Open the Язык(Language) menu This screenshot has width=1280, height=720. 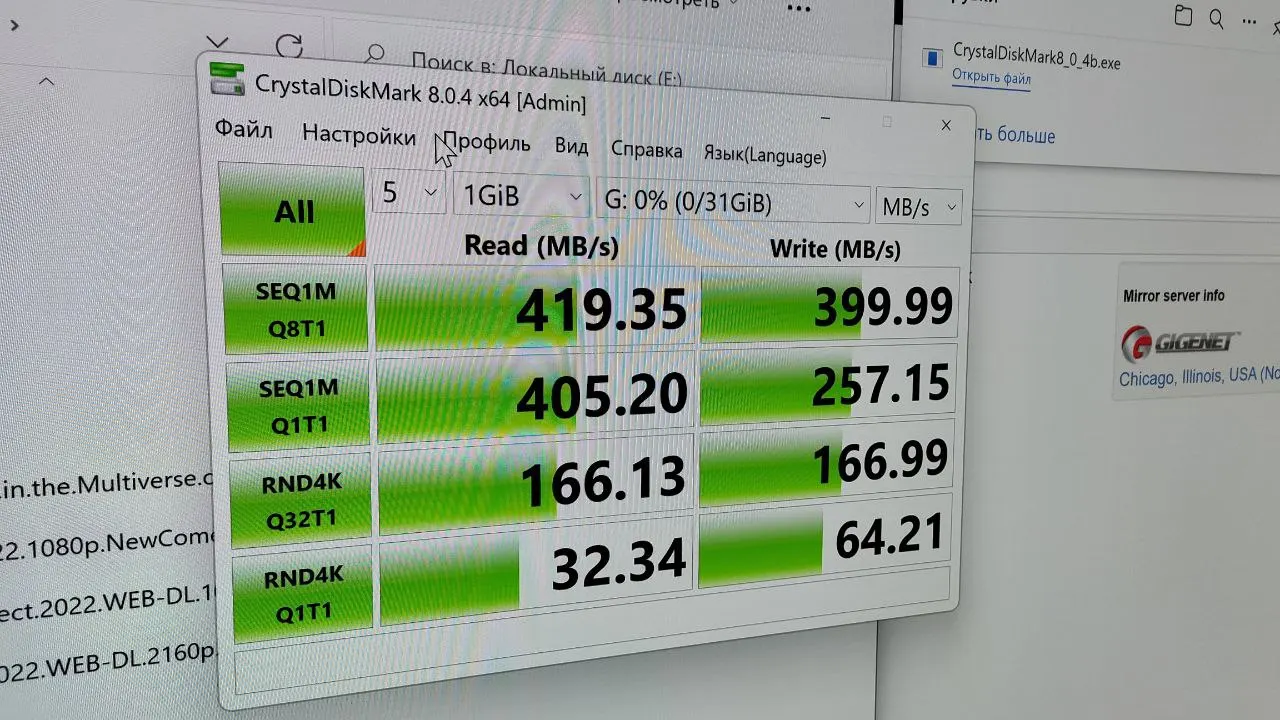[x=765, y=155]
